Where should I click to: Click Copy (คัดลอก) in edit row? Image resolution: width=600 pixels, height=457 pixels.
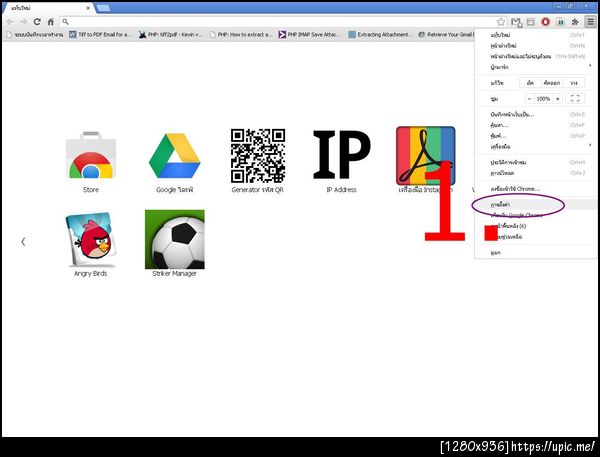point(552,83)
